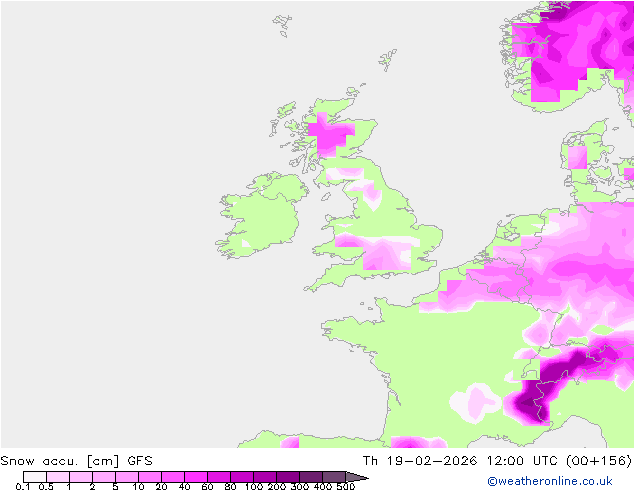Image resolution: width=634 pixels, height=490 pixels.
Task: Select the 80–100 cm legend swatch
Action: point(242,477)
